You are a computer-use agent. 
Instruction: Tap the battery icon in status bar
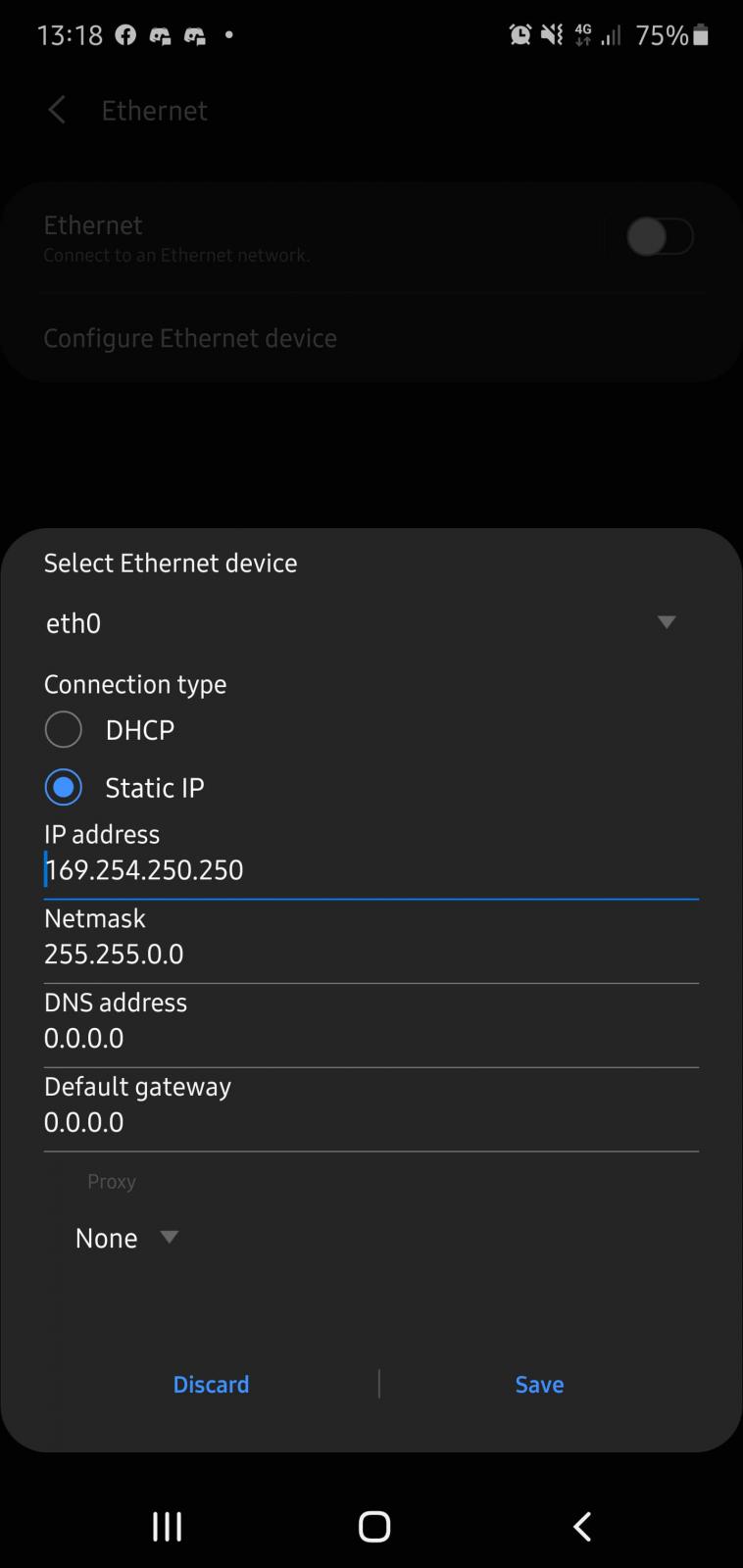click(x=700, y=35)
